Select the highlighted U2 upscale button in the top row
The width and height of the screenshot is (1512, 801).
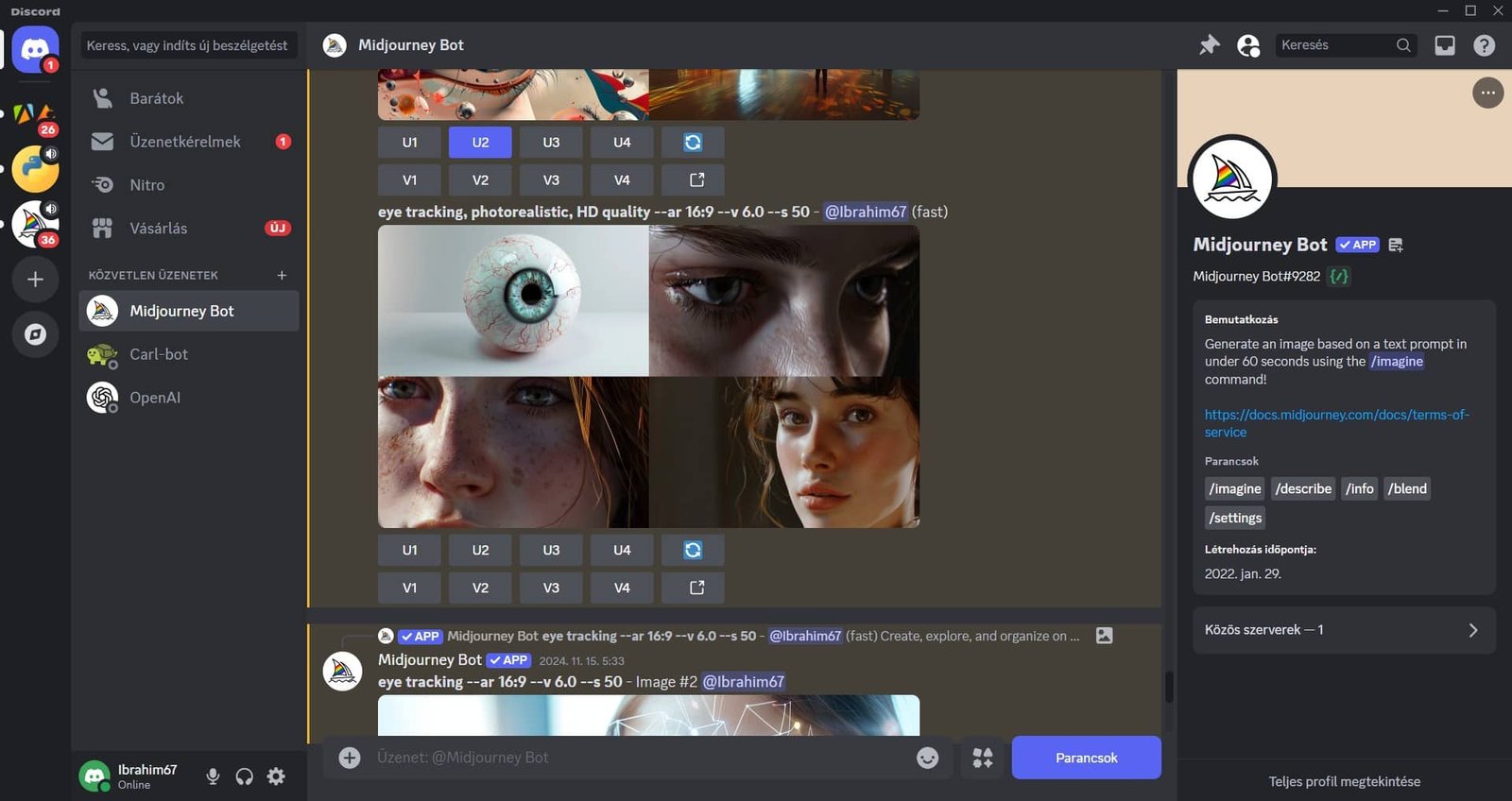[x=480, y=143]
